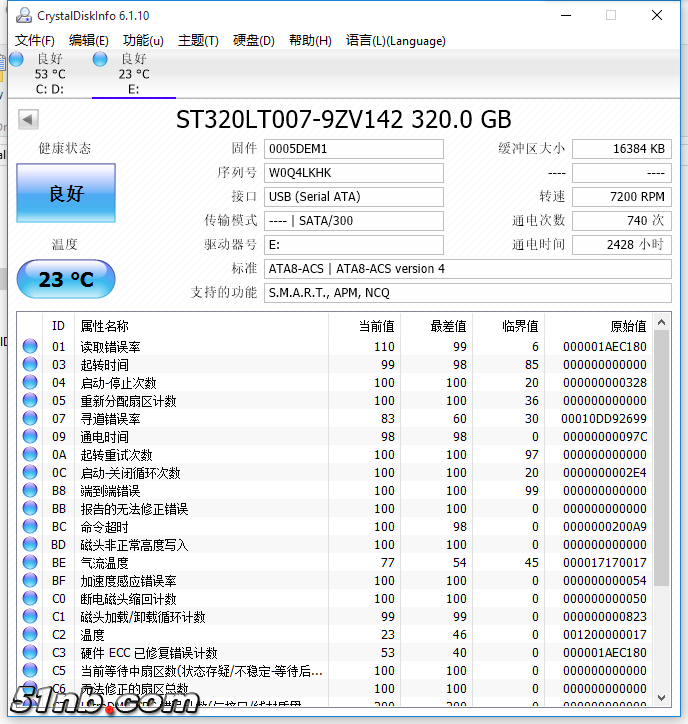Click the serial number field W0Q4LKHK
The width and height of the screenshot is (688, 724).
pos(354,173)
